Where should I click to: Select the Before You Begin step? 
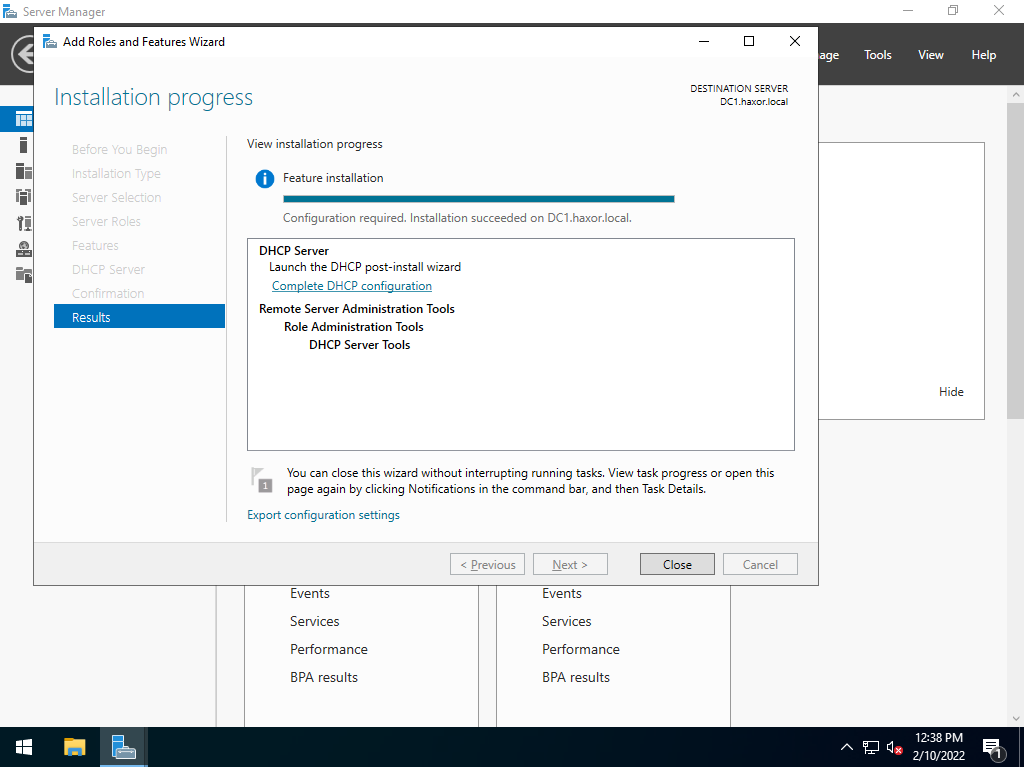(x=120, y=150)
